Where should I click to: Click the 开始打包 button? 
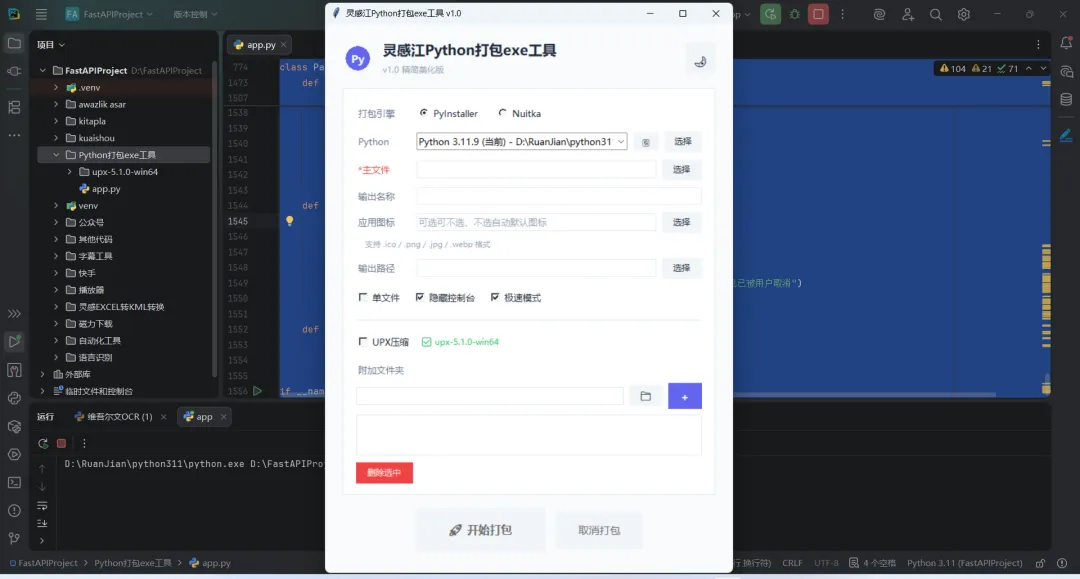(x=481, y=530)
